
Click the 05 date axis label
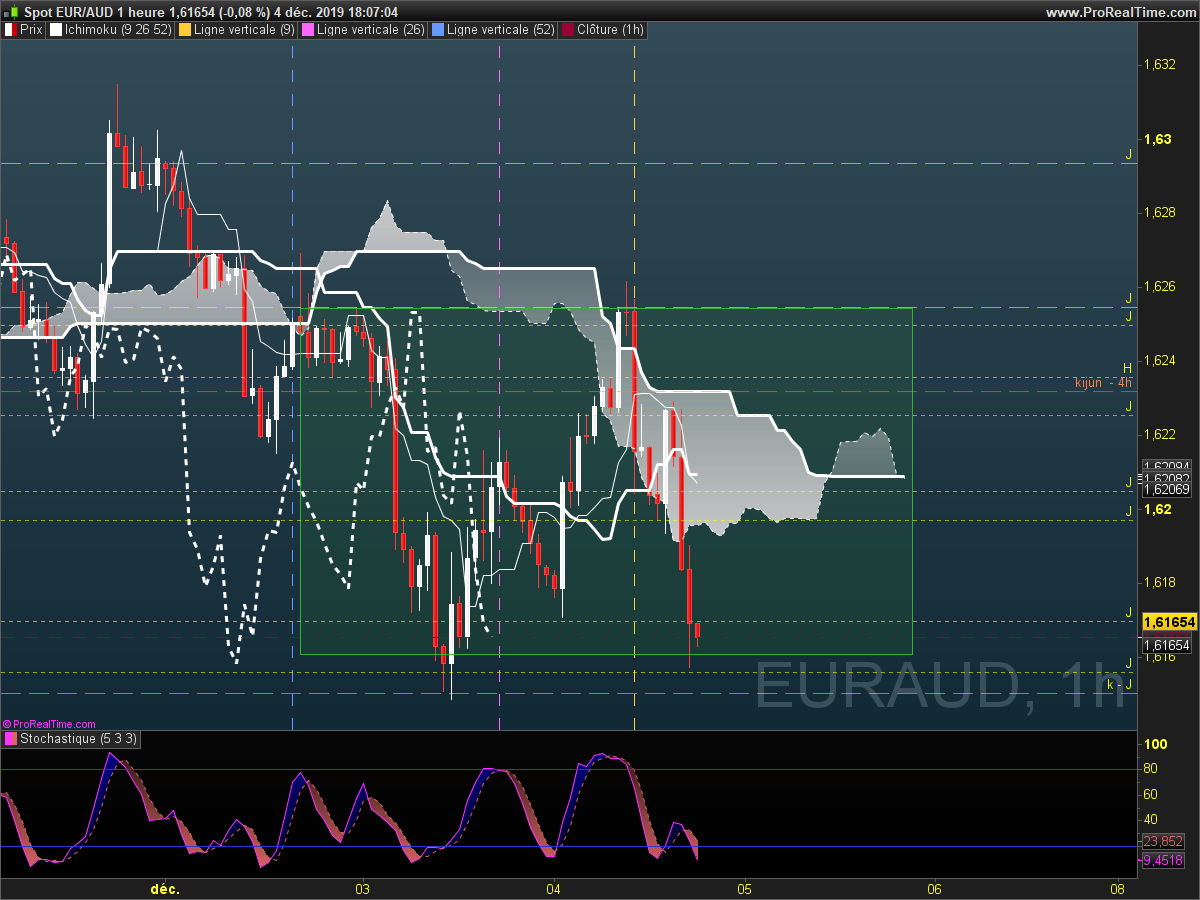pyautogui.click(x=743, y=888)
